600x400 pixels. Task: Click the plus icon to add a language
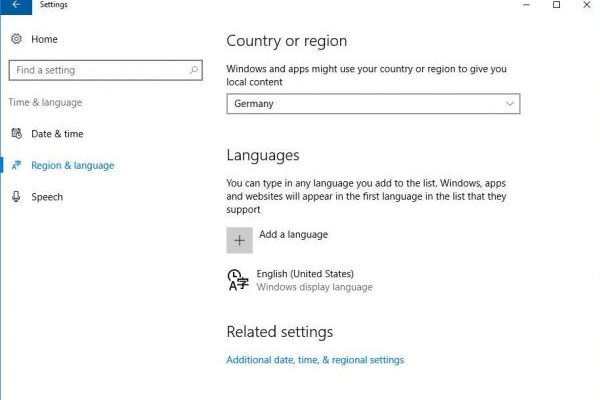[x=240, y=240]
